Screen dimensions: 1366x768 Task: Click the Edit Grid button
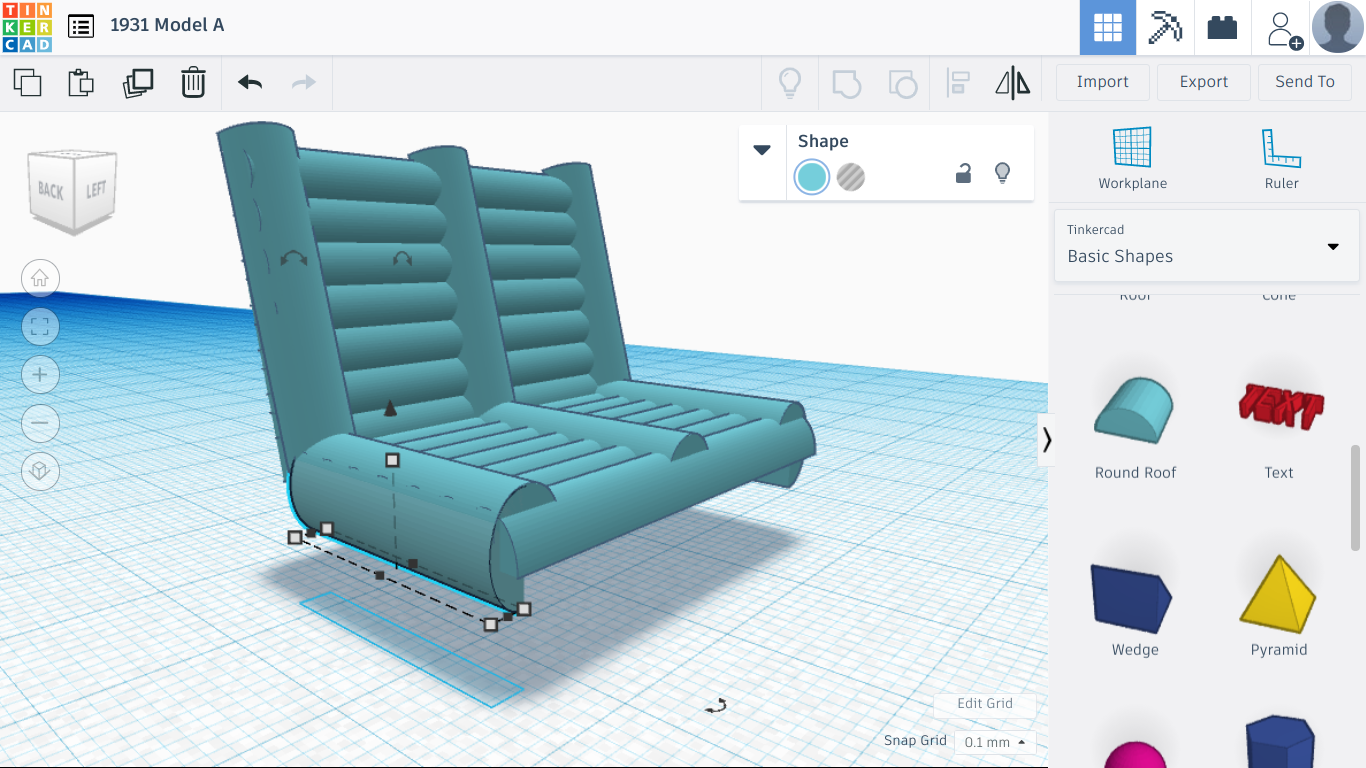coord(985,703)
